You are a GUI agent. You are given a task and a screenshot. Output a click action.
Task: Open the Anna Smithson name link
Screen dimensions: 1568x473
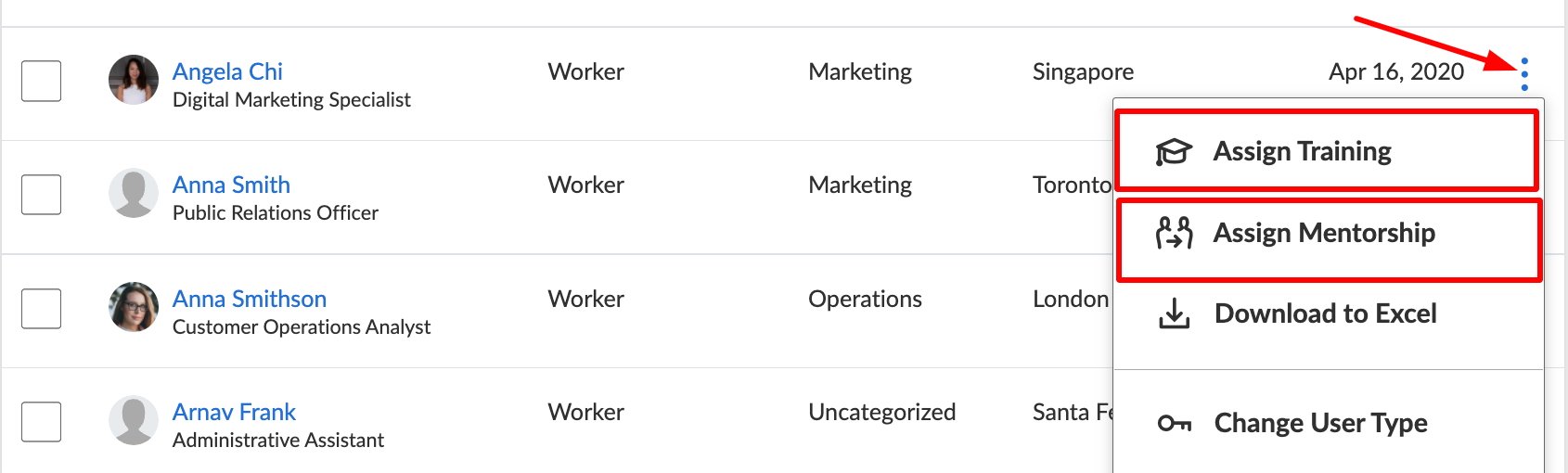click(x=250, y=299)
